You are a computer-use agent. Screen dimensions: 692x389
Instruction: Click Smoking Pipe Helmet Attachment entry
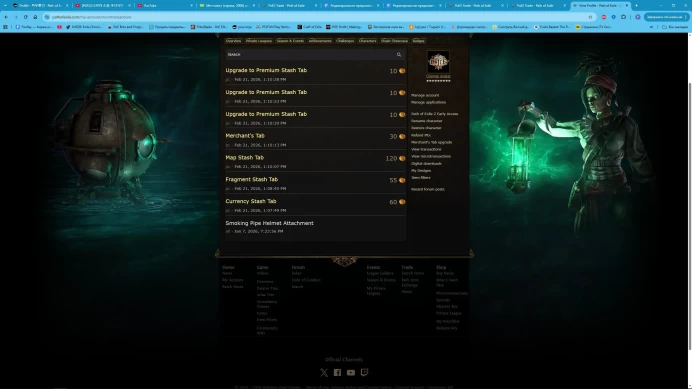point(269,223)
